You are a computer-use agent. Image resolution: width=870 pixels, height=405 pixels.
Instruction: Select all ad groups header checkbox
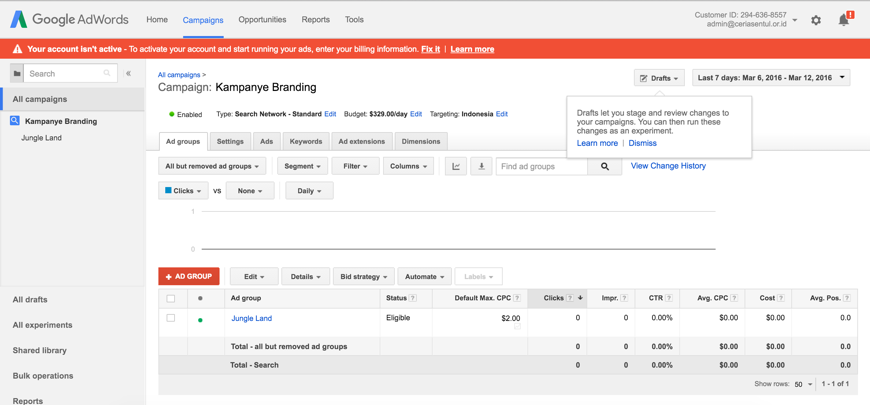click(171, 298)
